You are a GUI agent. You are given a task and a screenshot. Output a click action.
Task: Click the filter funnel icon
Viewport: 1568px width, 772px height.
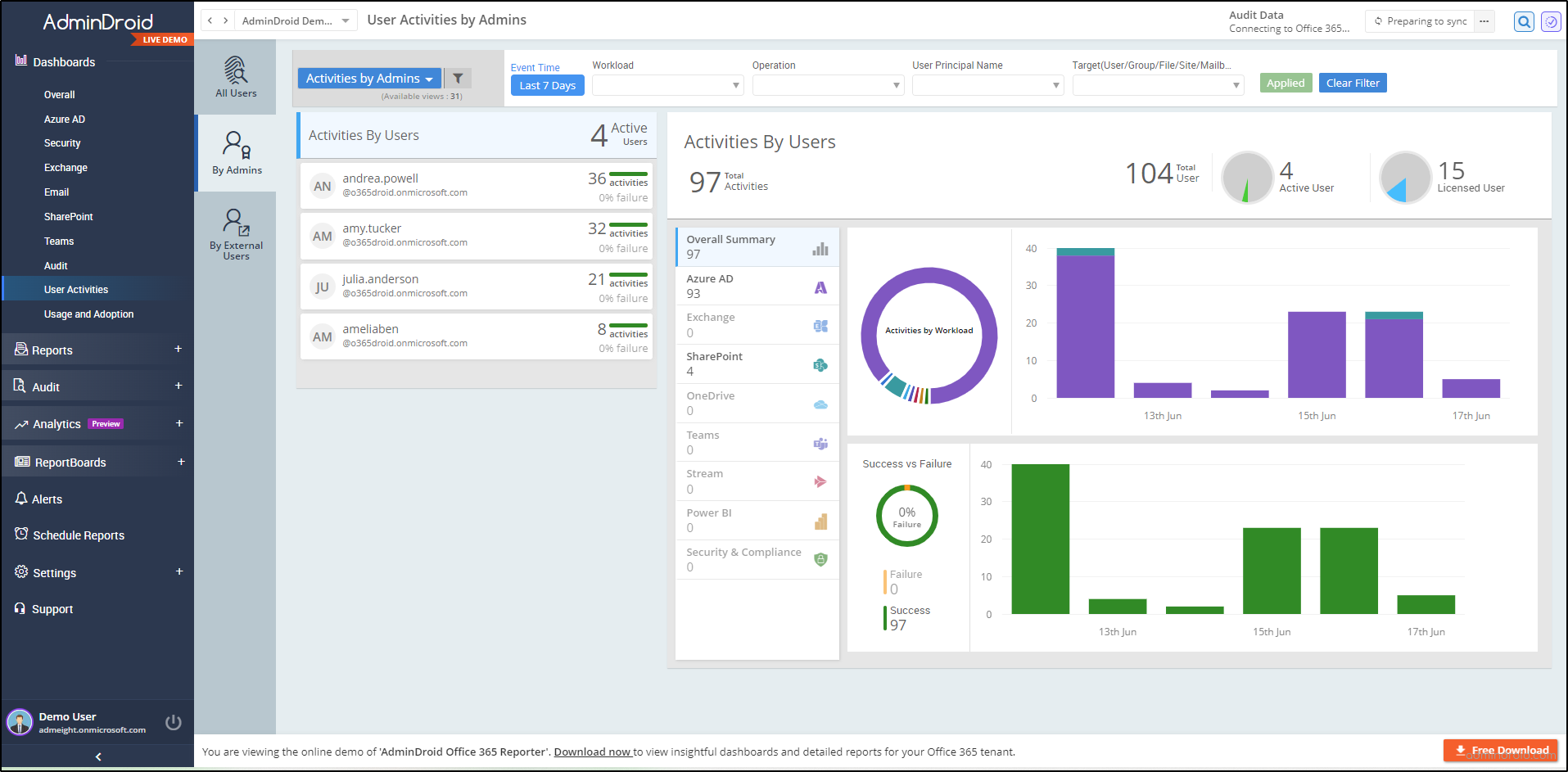point(457,78)
